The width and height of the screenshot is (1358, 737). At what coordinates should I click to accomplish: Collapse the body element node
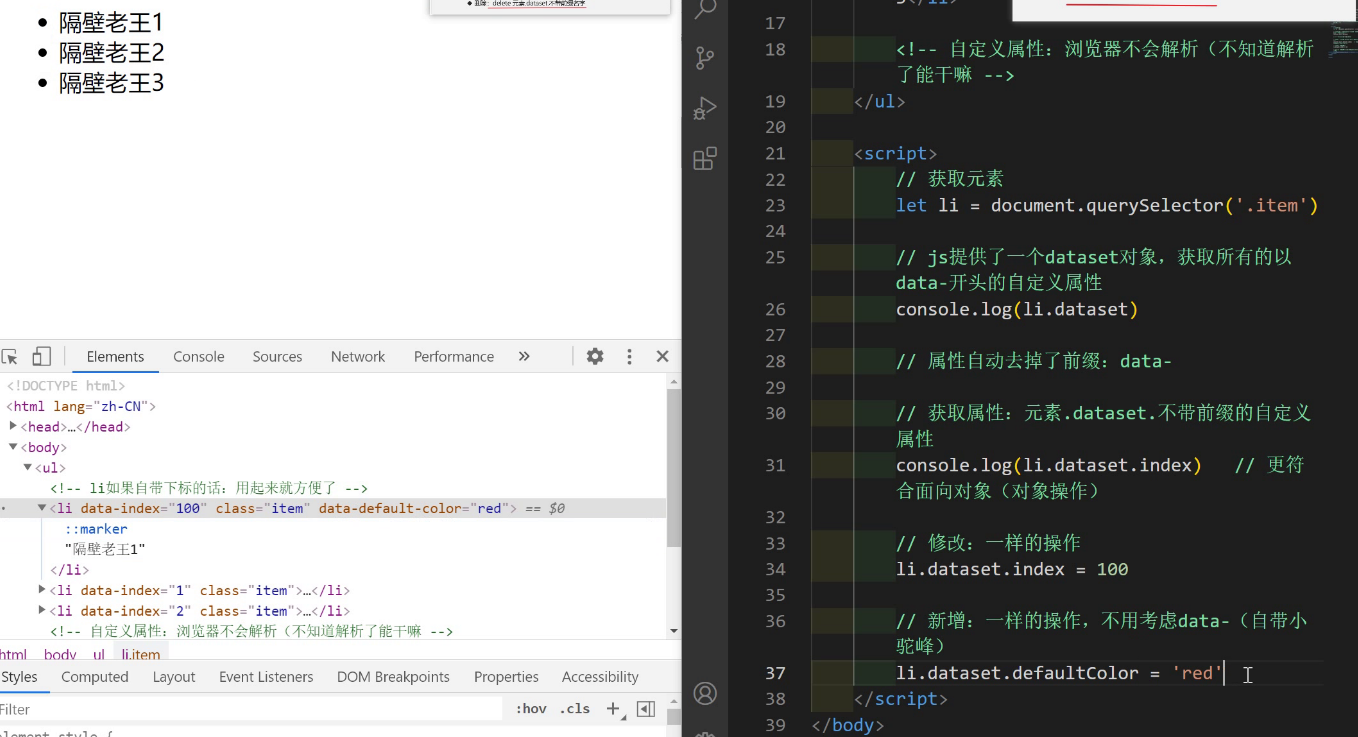tap(13, 447)
